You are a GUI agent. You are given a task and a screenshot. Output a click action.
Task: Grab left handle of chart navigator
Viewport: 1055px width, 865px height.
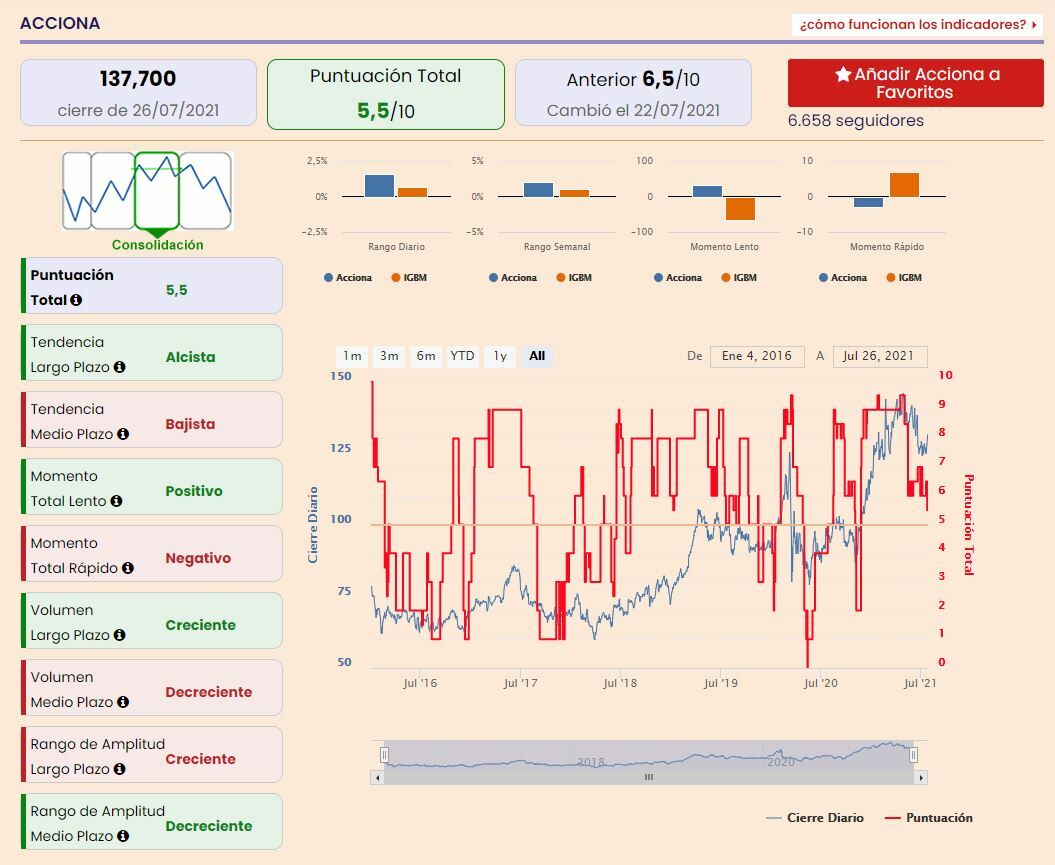pos(384,755)
